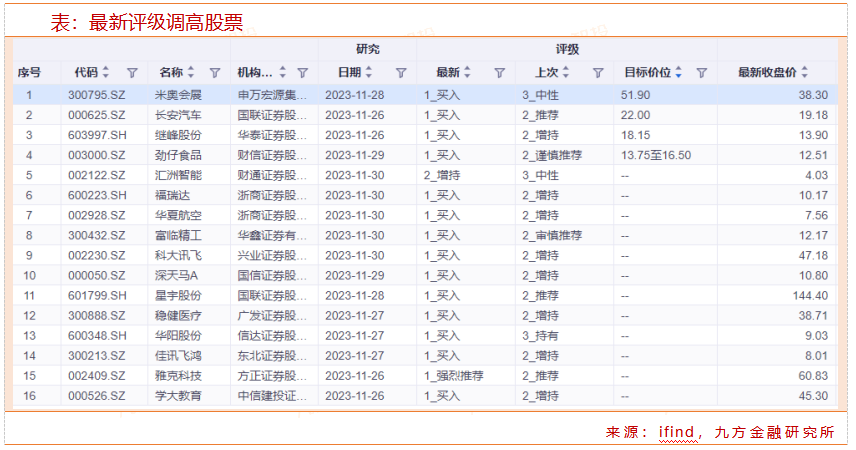This screenshot has height=450, width=856.
Task: Click the 科大讯飞 name cell
Action: pyautogui.click(x=176, y=255)
